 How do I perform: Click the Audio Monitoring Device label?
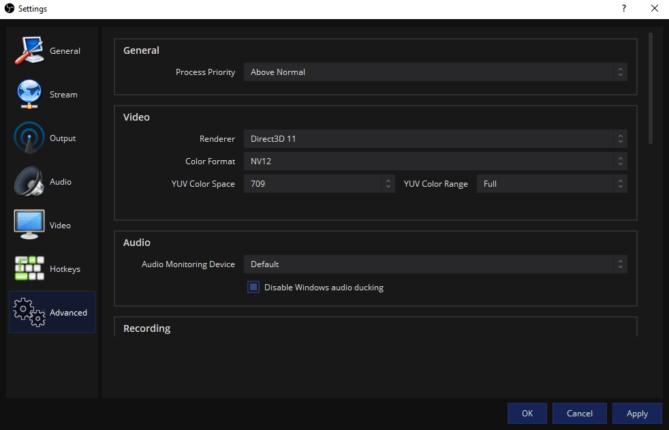point(188,264)
